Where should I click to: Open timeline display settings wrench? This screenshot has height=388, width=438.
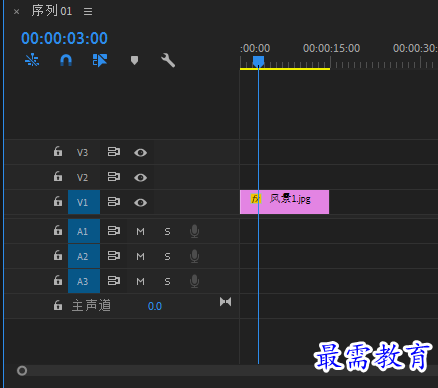point(168,60)
